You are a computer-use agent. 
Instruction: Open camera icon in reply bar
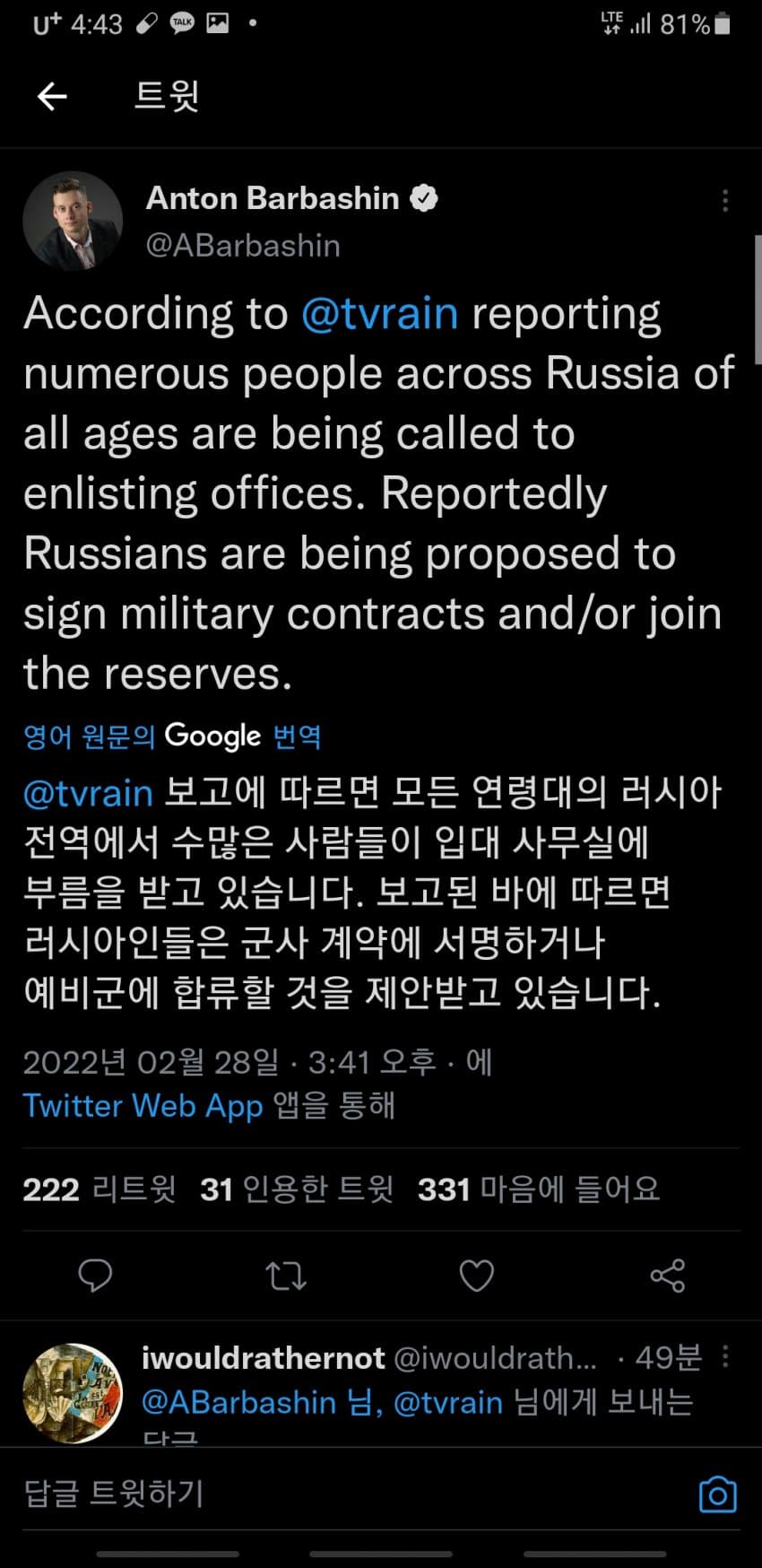coord(717,1494)
